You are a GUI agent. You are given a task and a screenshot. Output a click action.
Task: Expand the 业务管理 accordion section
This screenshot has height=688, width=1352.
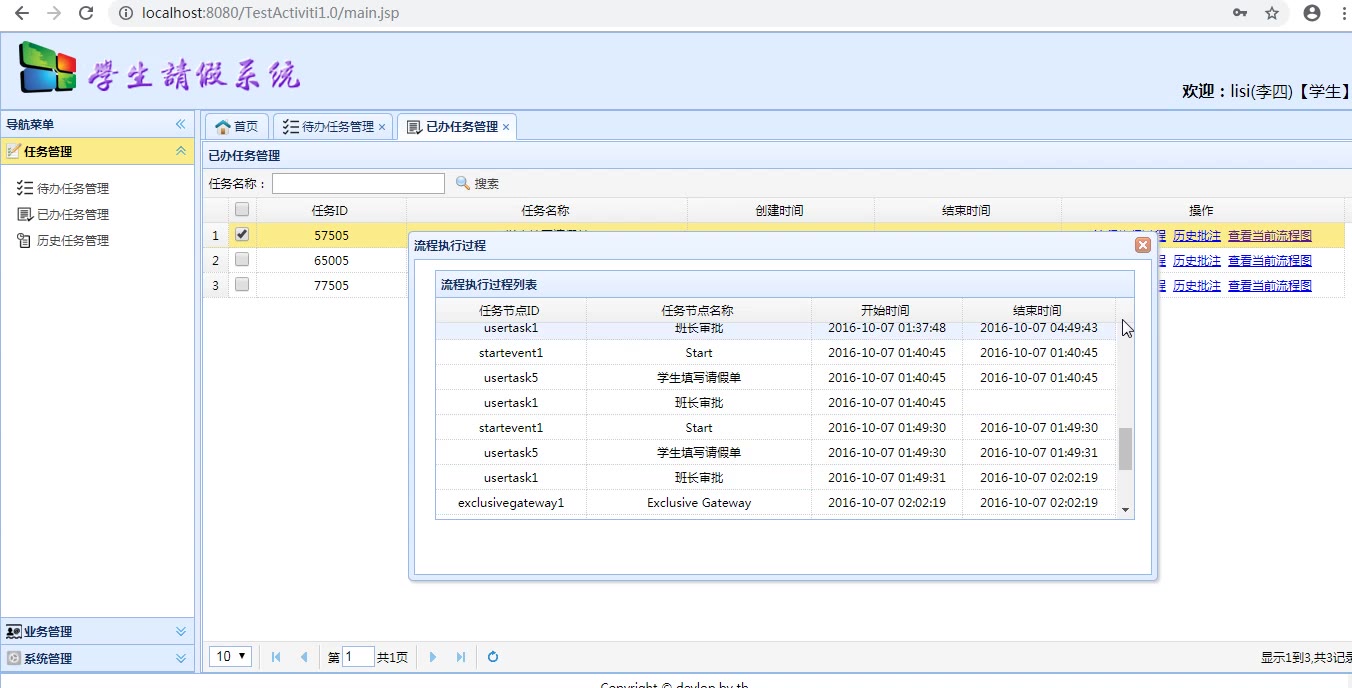click(x=181, y=631)
